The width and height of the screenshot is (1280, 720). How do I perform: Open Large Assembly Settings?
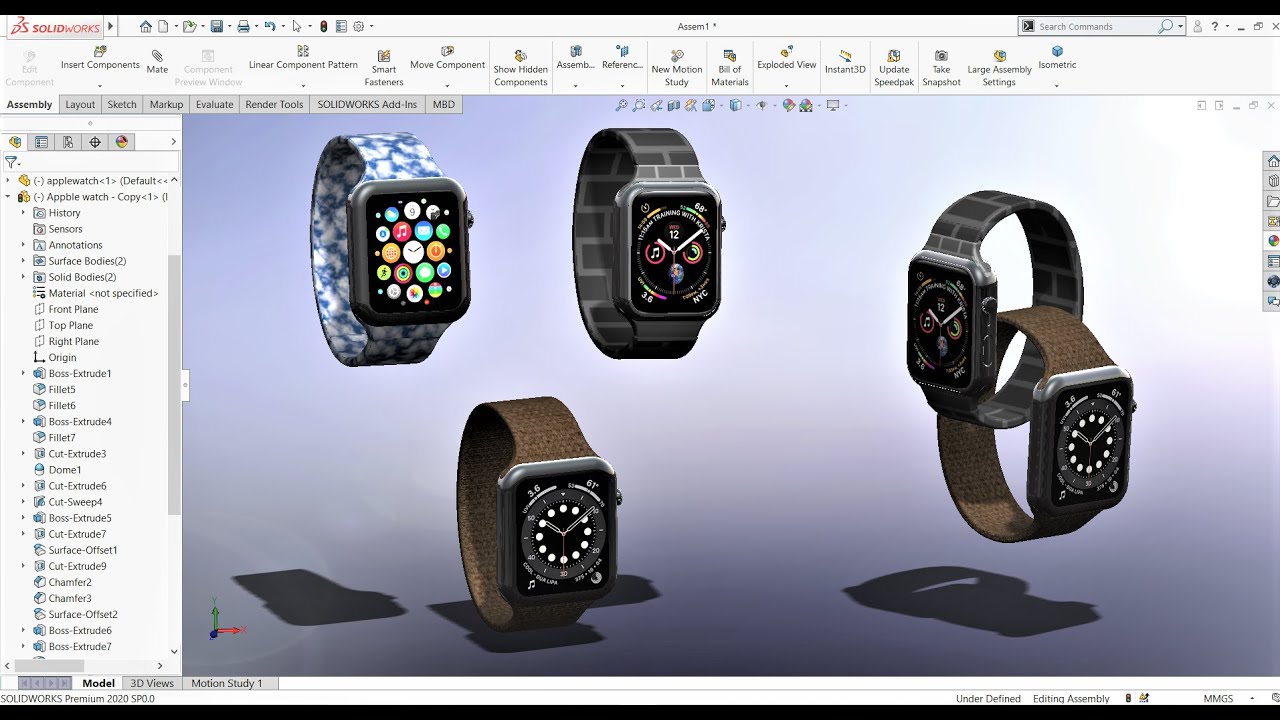(x=999, y=69)
